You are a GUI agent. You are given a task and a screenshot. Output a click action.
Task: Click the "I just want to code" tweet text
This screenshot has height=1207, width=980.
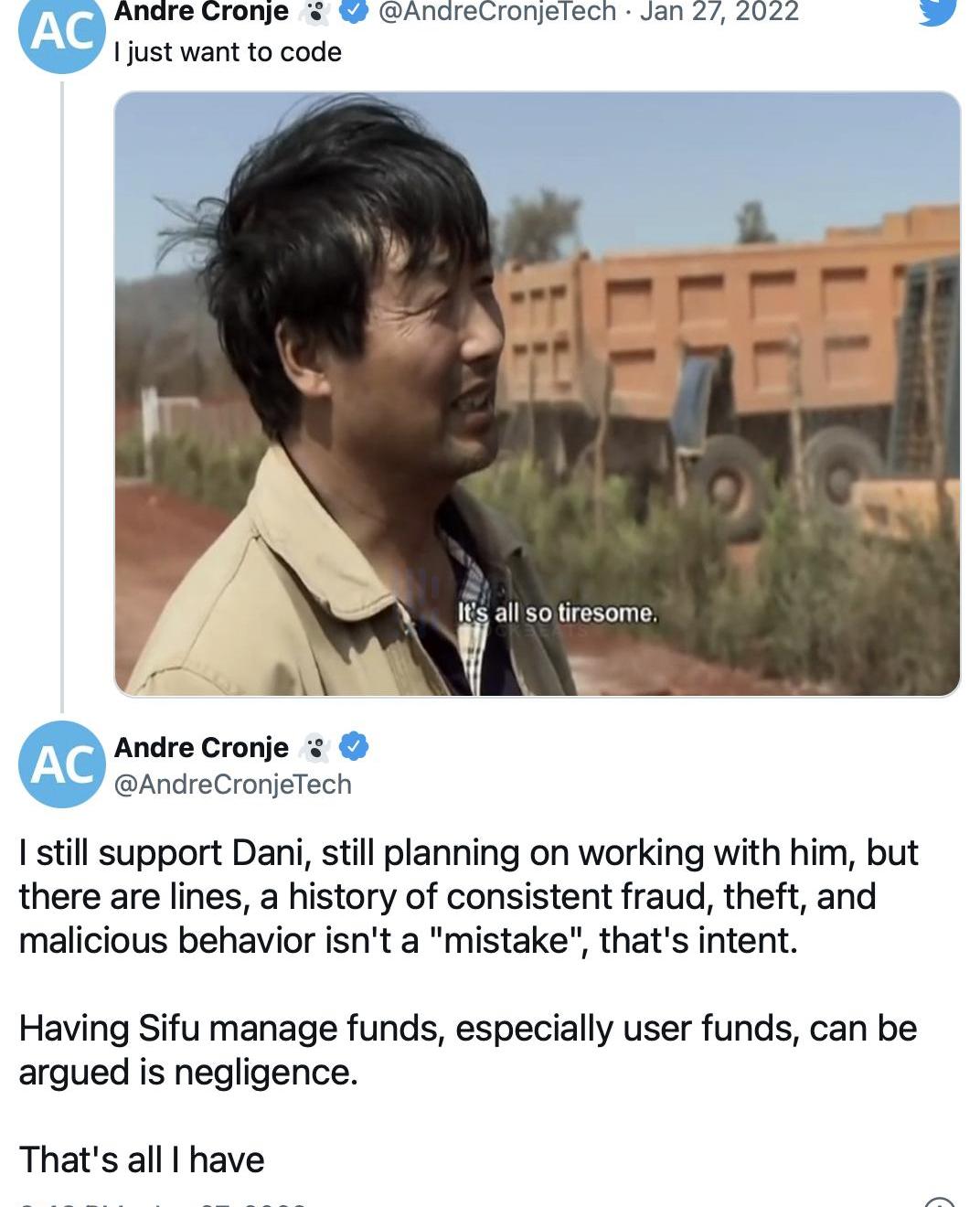[228, 52]
